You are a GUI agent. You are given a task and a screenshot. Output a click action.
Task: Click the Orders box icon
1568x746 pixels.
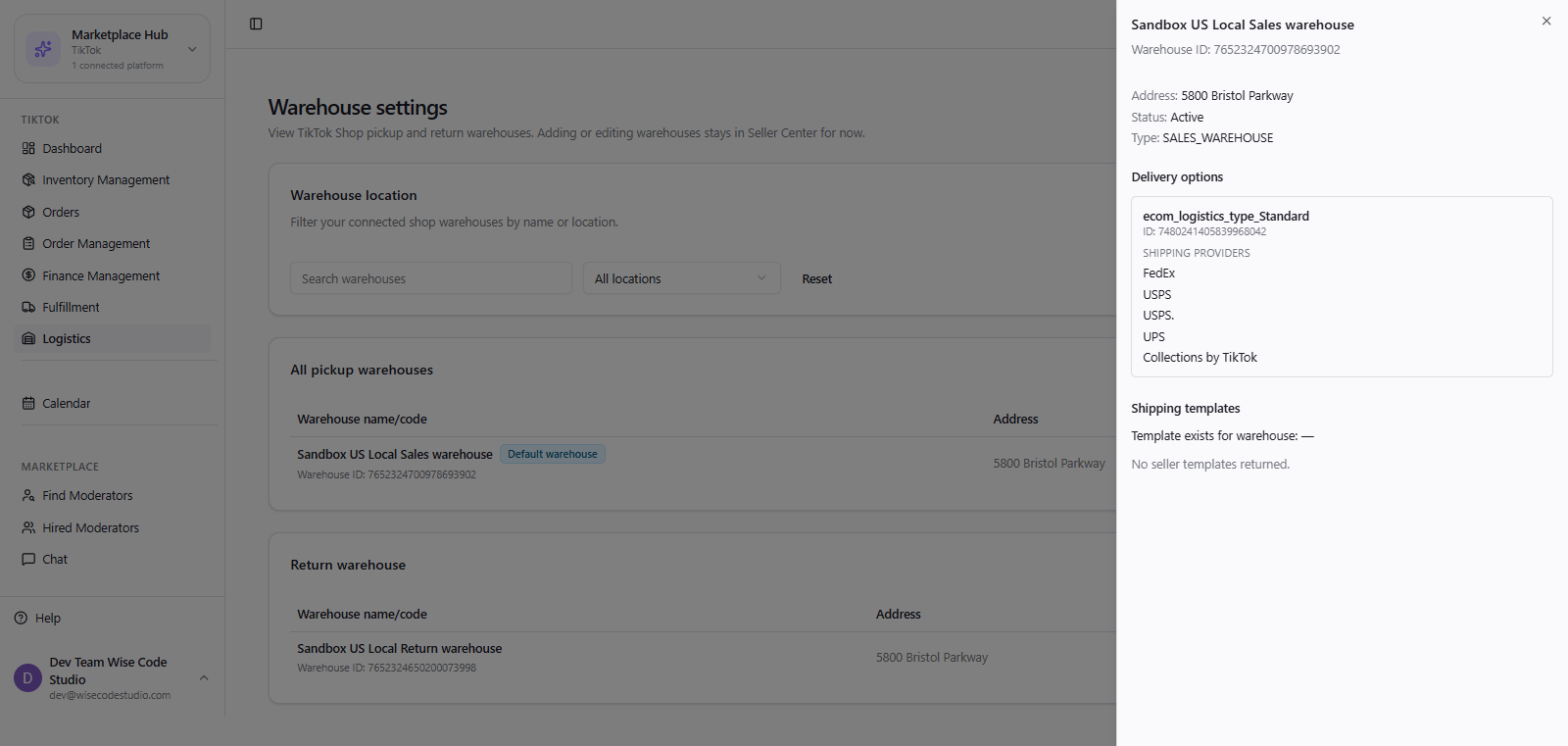pos(28,213)
